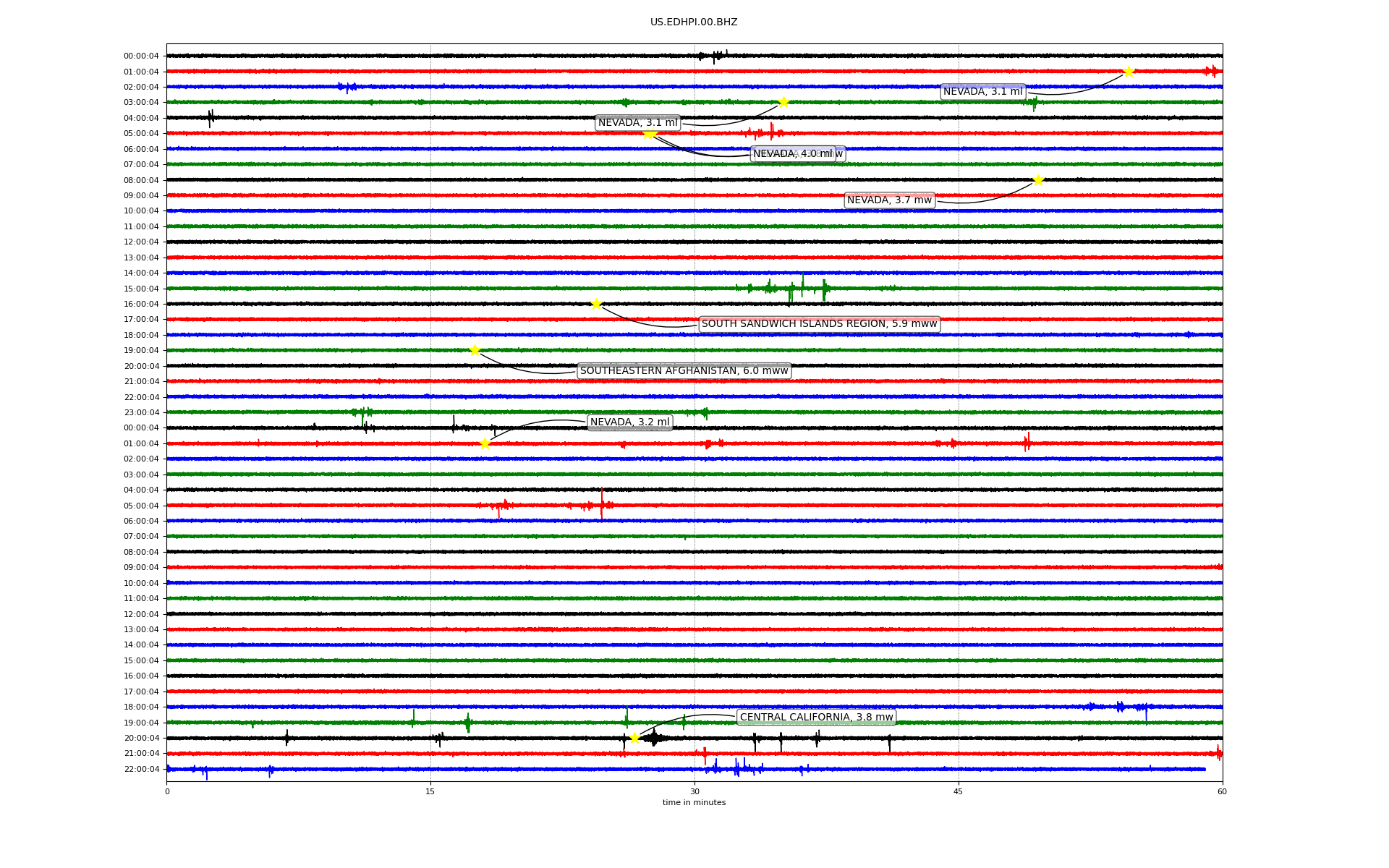Click the 'time in minutes' axis label
The width and height of the screenshot is (1389, 868).
click(x=694, y=802)
